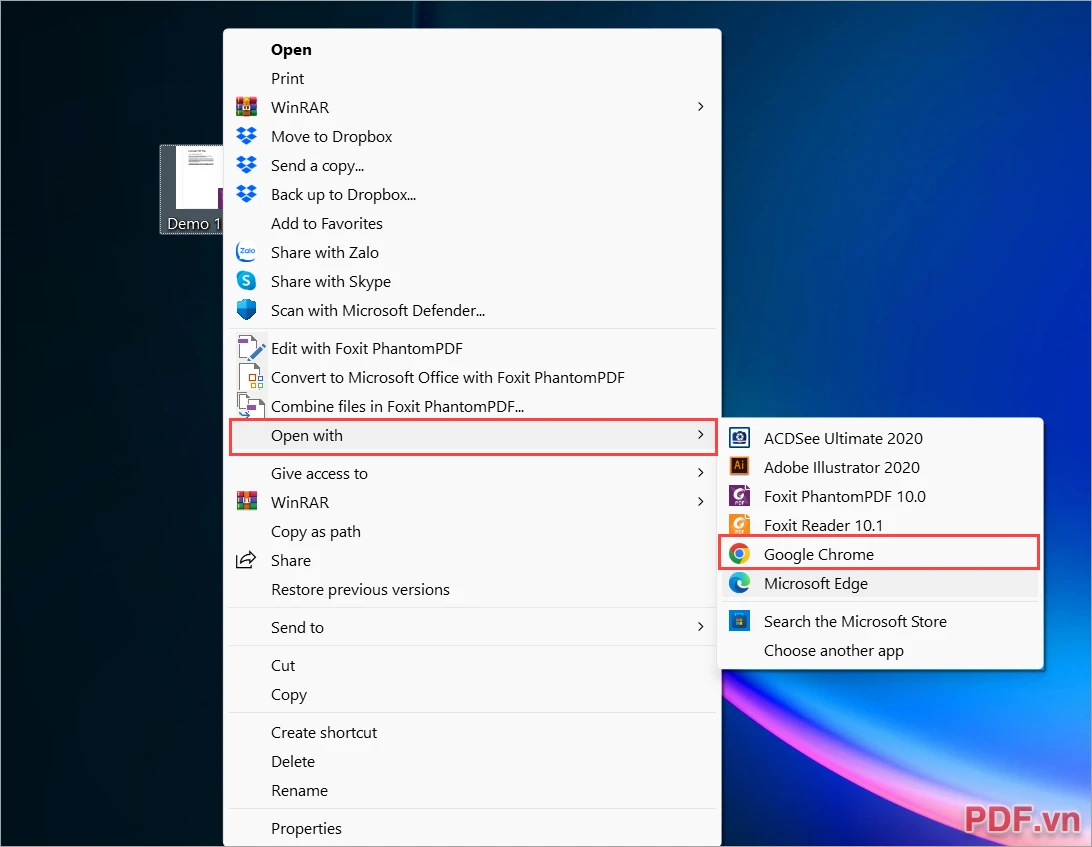Click the Combine files in Foxit icon
Screen dimensions: 1092x847
pos(251,405)
